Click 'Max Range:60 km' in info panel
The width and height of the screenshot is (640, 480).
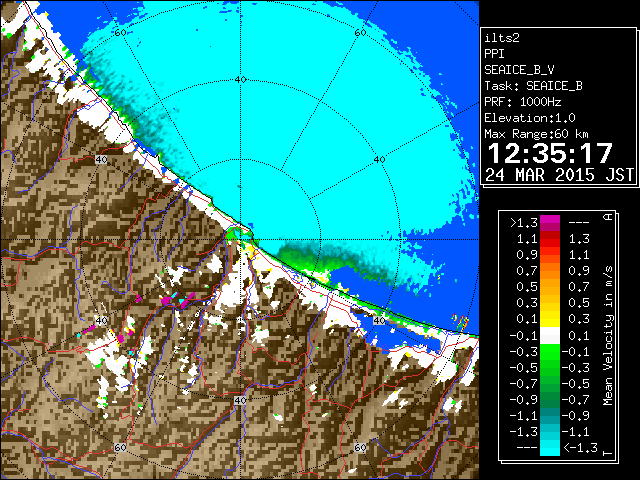pyautogui.click(x=536, y=134)
